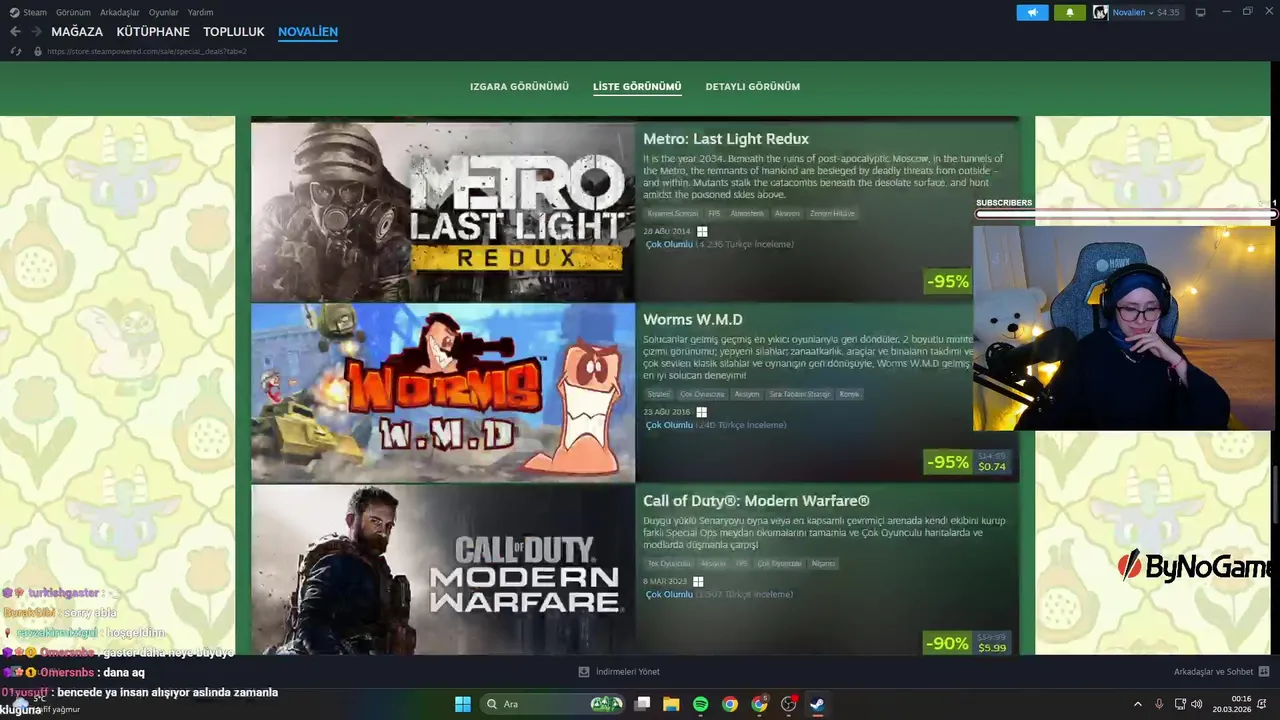Expand the system tray hidden icons chevron

point(1137,704)
